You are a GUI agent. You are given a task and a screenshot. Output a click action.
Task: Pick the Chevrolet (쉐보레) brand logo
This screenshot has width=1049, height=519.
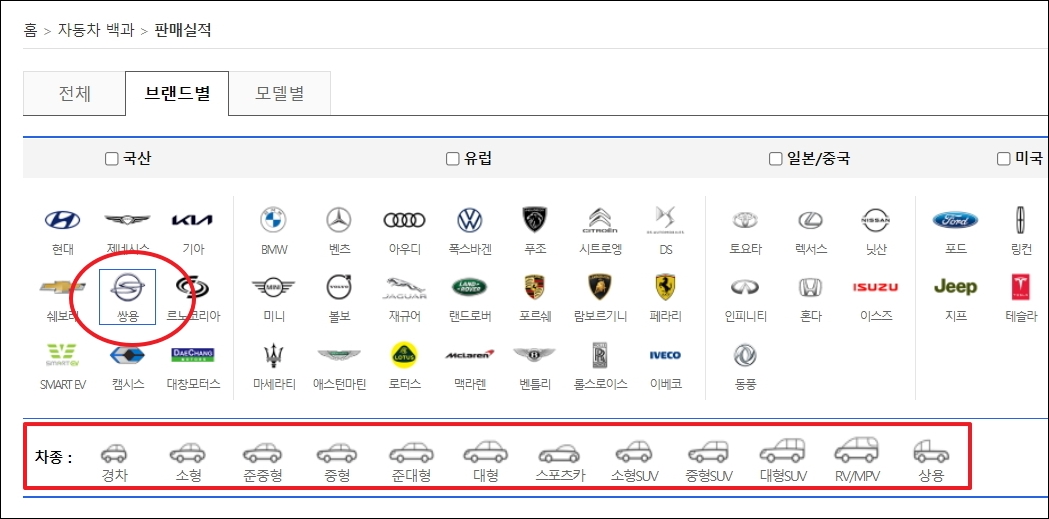[62, 288]
